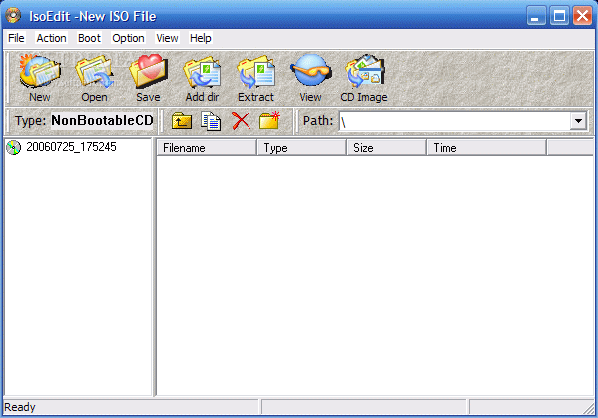The width and height of the screenshot is (598, 418).
Task: Click the CD Image toolbar icon
Action: point(364,78)
